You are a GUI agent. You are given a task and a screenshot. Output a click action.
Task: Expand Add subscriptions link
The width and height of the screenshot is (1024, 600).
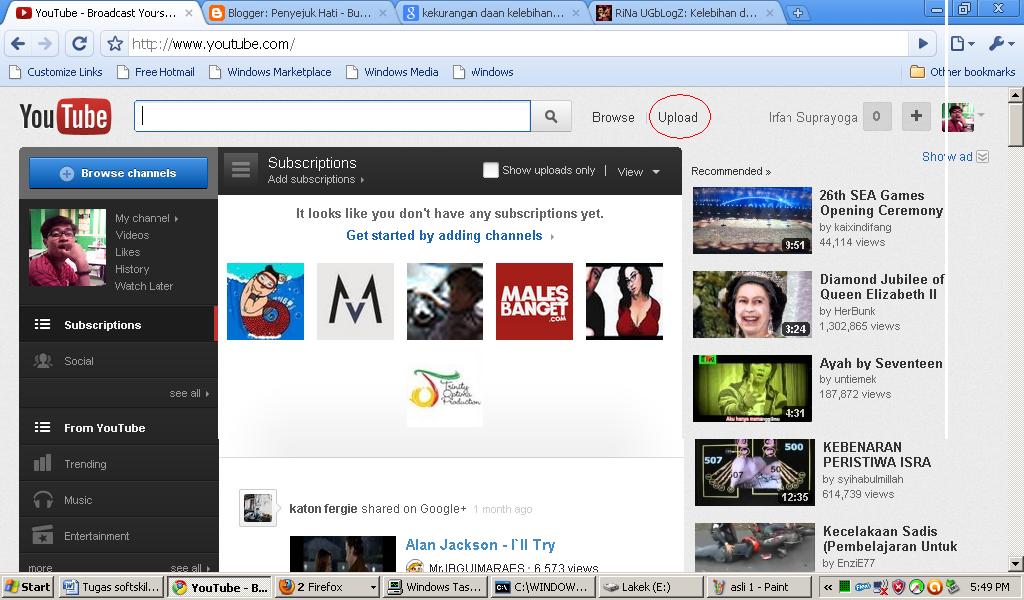coord(316,180)
